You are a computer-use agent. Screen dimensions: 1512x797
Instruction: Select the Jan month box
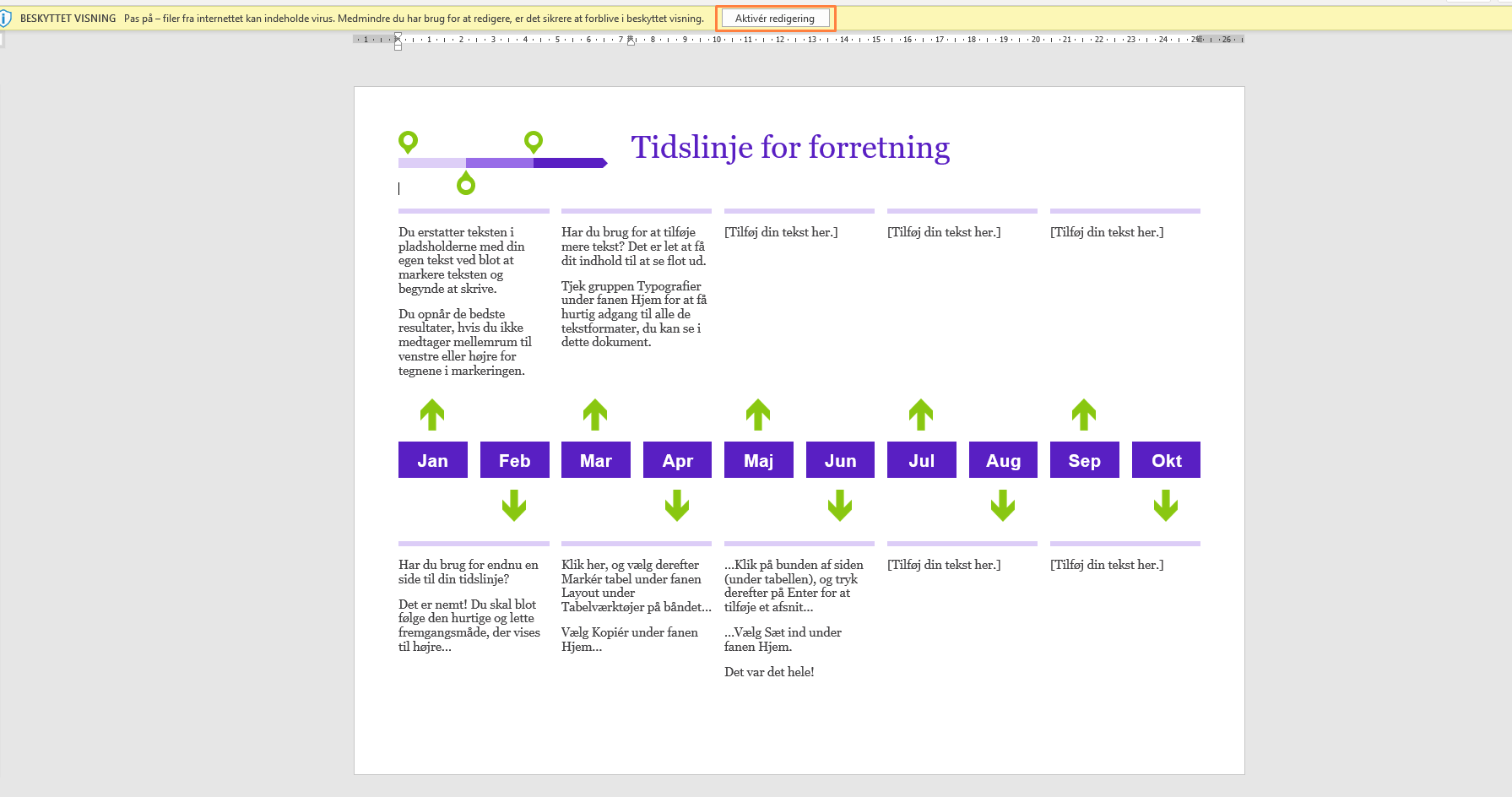tap(432, 460)
